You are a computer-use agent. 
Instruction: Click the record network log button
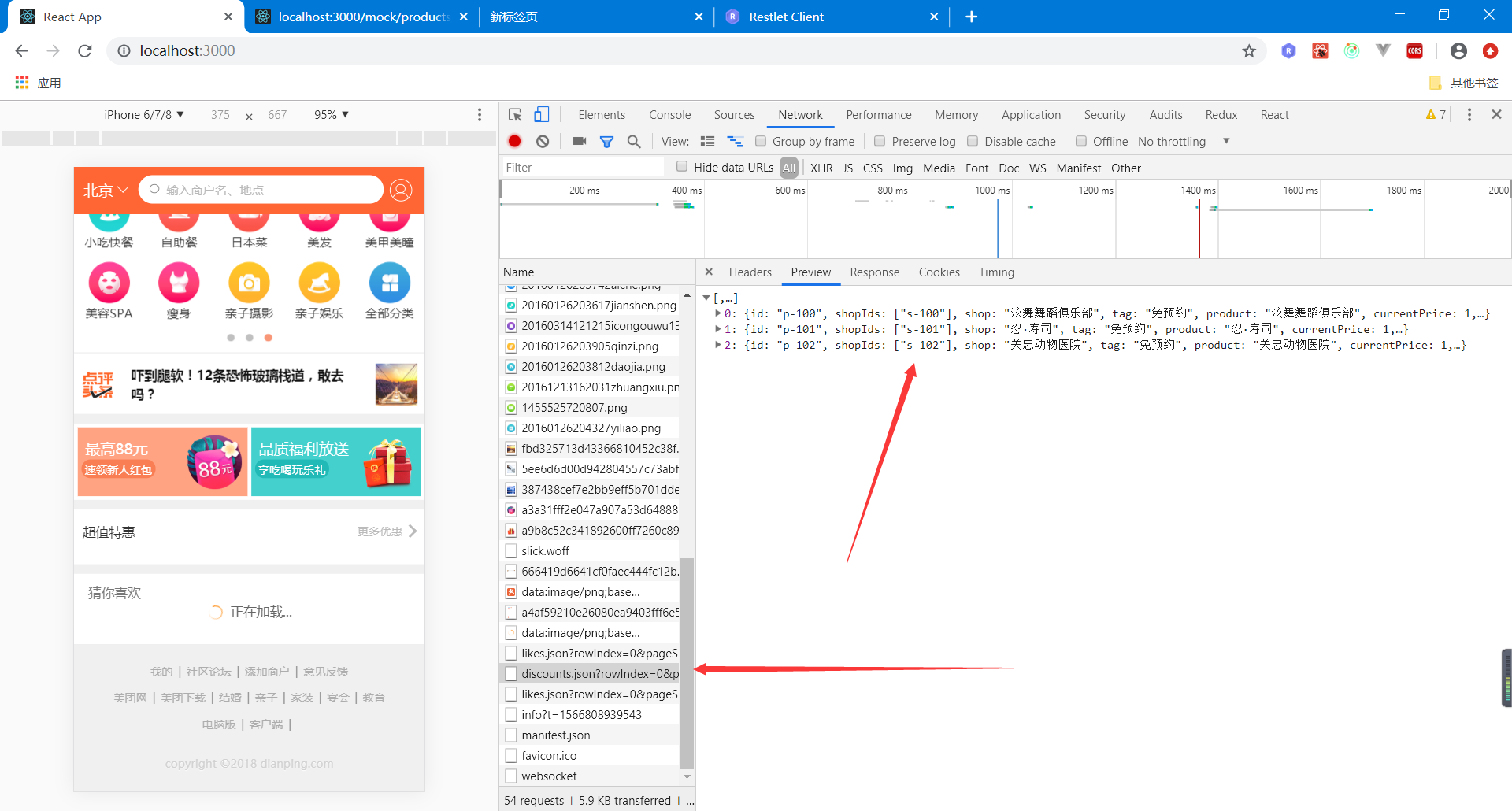(x=514, y=142)
